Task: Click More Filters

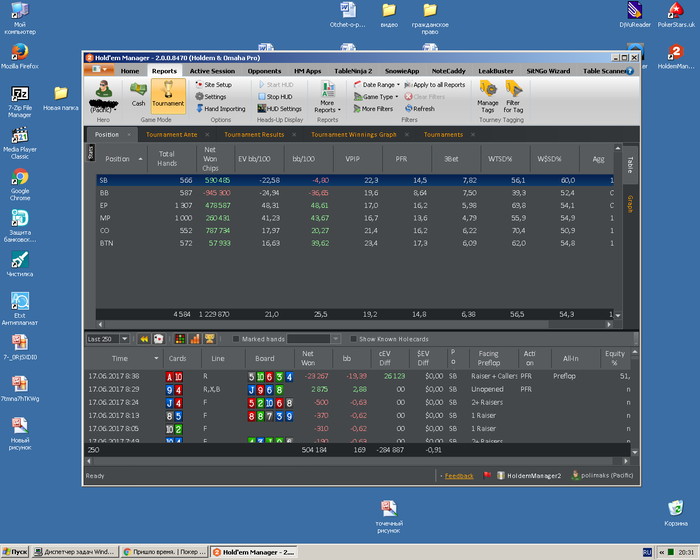Action: click(x=373, y=109)
